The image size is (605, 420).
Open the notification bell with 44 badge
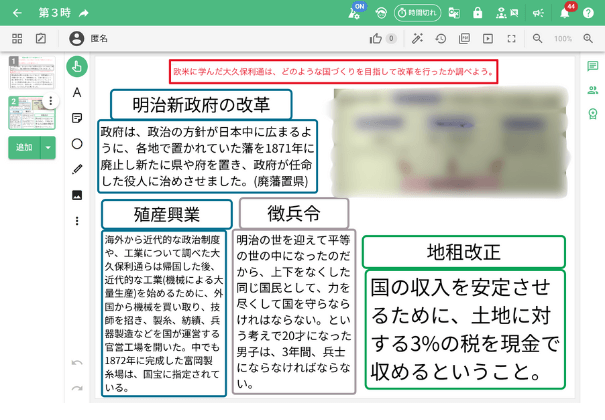pos(565,13)
